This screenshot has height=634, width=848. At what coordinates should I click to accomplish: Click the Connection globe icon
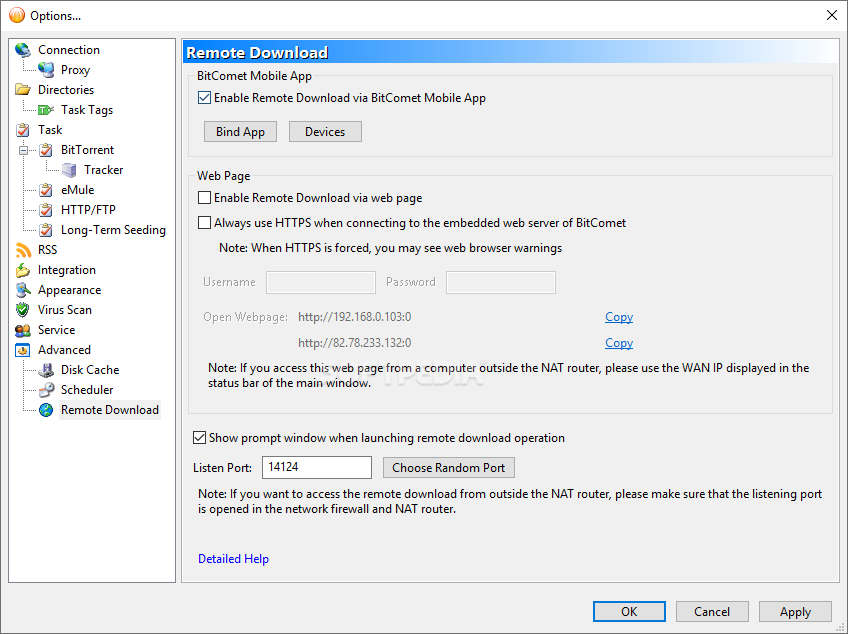(23, 50)
